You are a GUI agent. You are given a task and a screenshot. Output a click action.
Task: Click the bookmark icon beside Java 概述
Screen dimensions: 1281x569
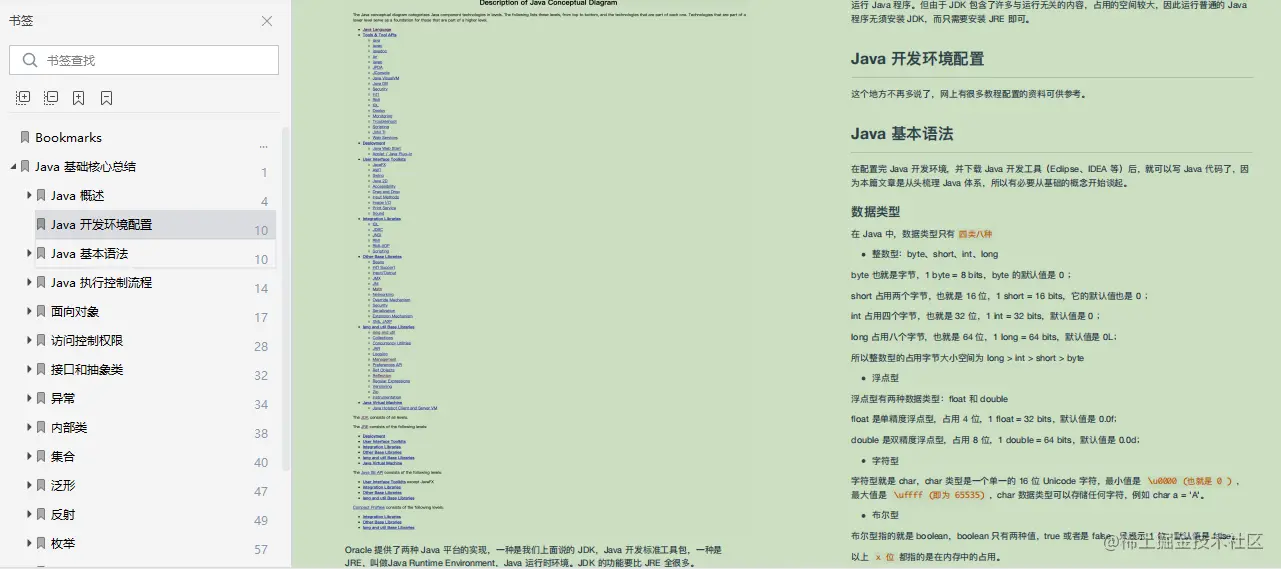pyautogui.click(x=41, y=196)
